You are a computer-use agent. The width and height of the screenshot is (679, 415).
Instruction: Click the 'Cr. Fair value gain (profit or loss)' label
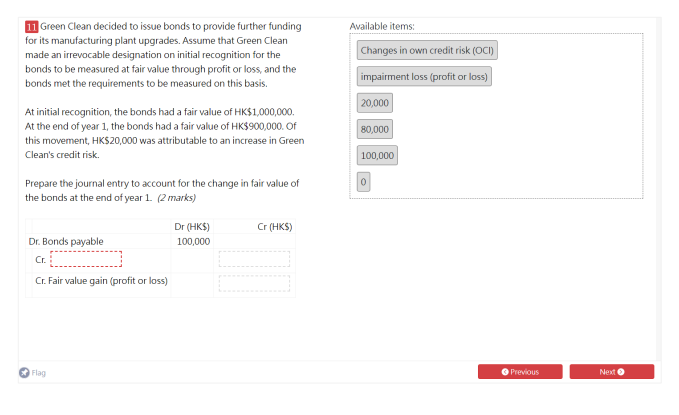click(101, 281)
